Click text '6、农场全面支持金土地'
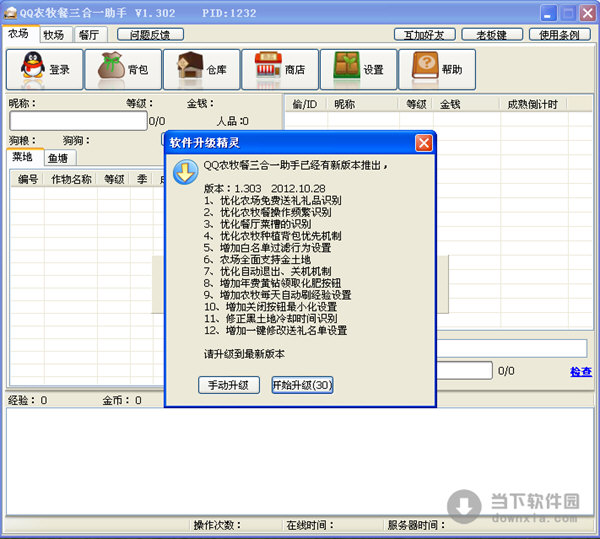 (257, 259)
